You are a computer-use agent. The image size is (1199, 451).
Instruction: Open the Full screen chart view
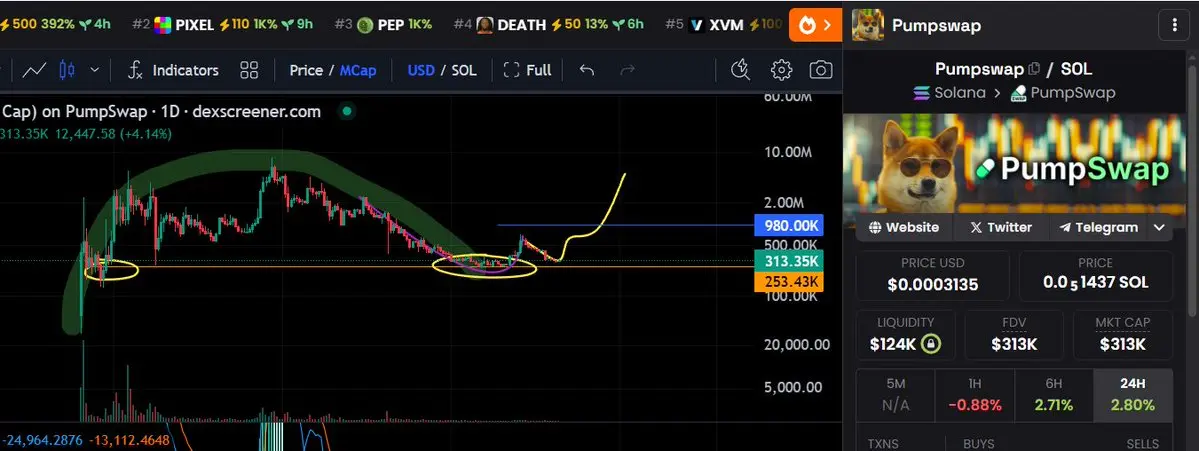pyautogui.click(x=528, y=70)
